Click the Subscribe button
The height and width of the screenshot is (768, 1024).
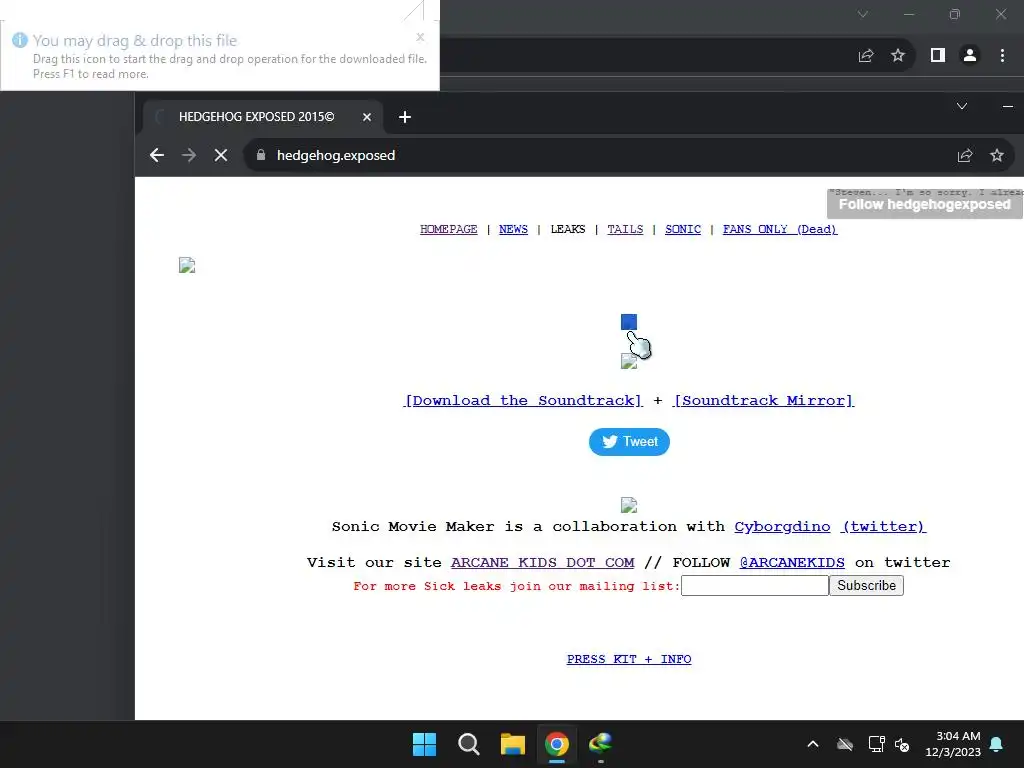(x=867, y=585)
